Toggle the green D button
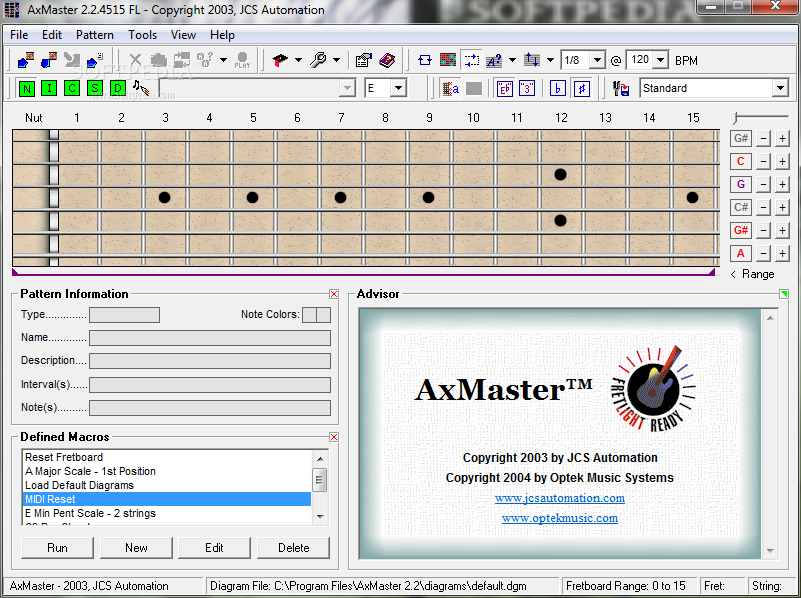The height and width of the screenshot is (598, 801). click(117, 88)
